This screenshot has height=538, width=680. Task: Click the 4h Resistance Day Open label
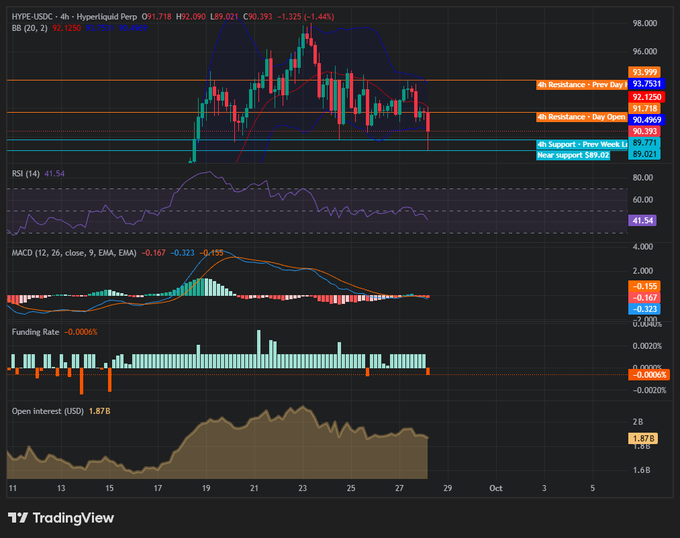[x=581, y=117]
